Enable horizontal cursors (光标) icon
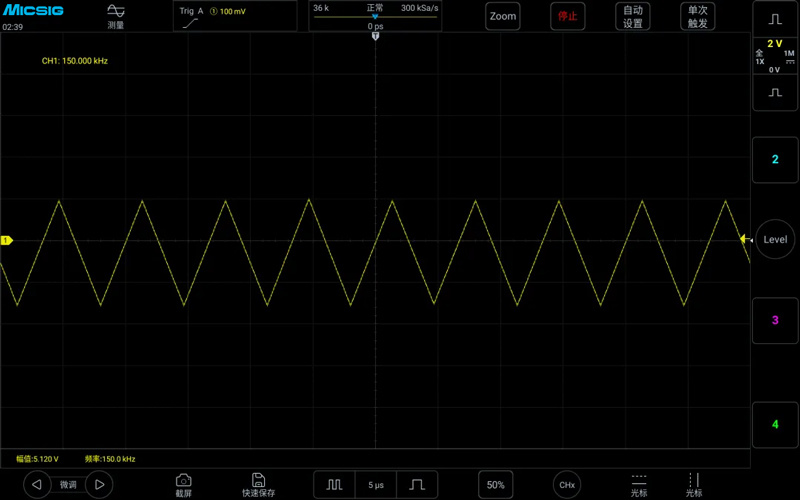The height and width of the screenshot is (500, 800). (639, 485)
